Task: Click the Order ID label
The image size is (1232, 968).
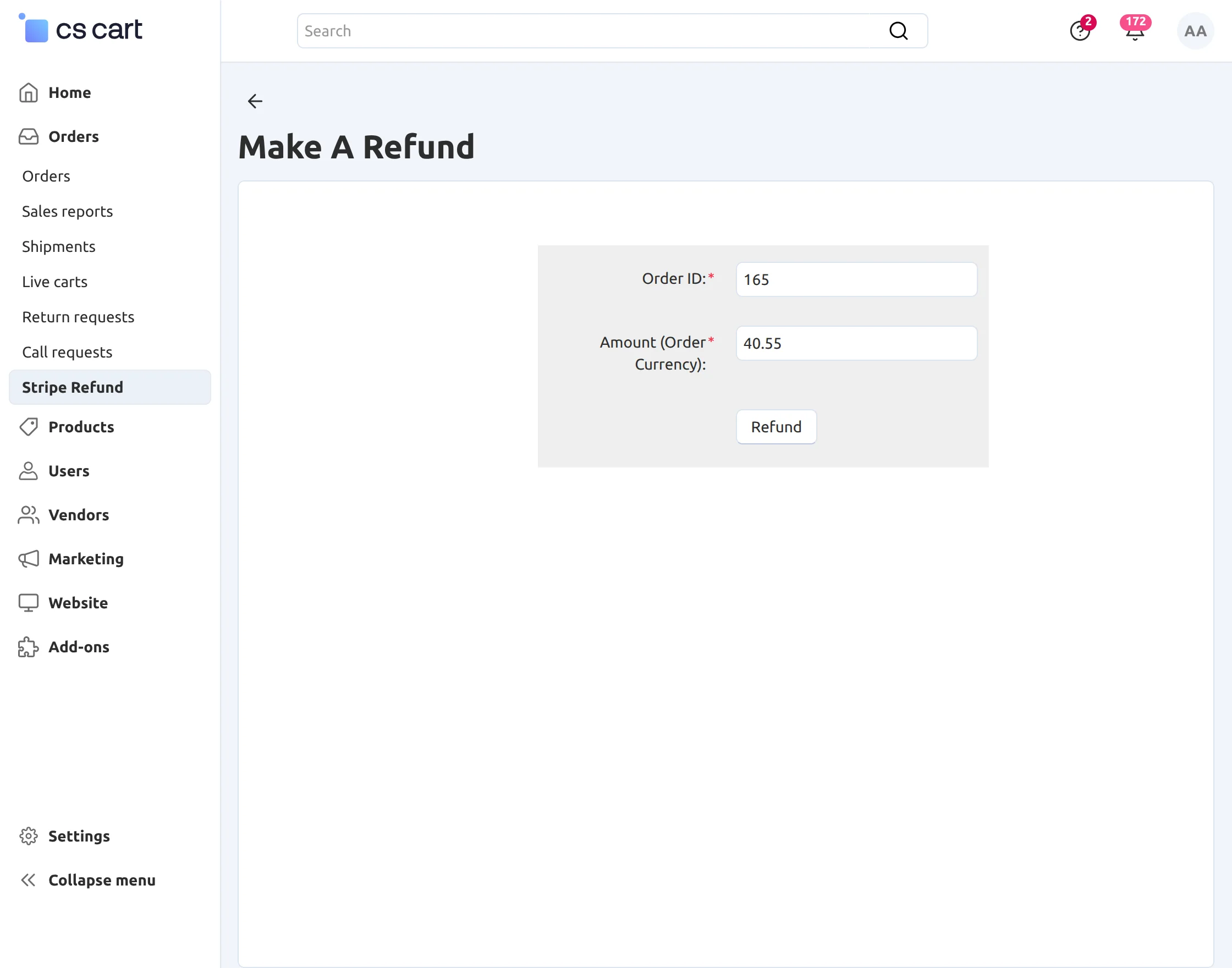Action: click(x=674, y=278)
